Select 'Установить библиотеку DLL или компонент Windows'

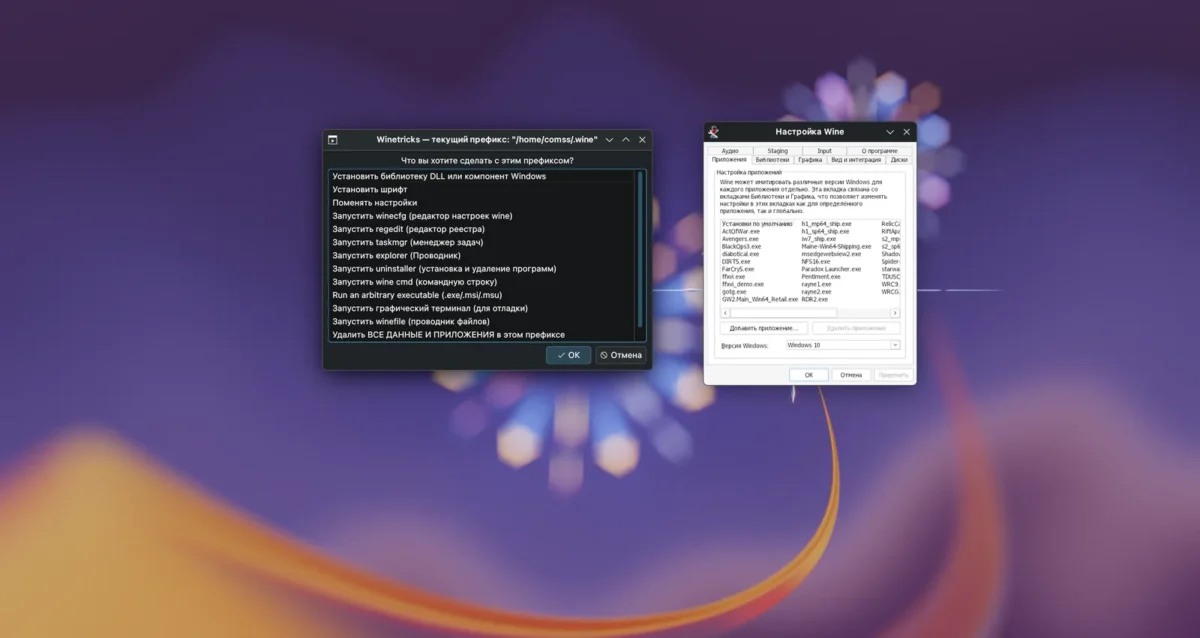click(x=482, y=176)
